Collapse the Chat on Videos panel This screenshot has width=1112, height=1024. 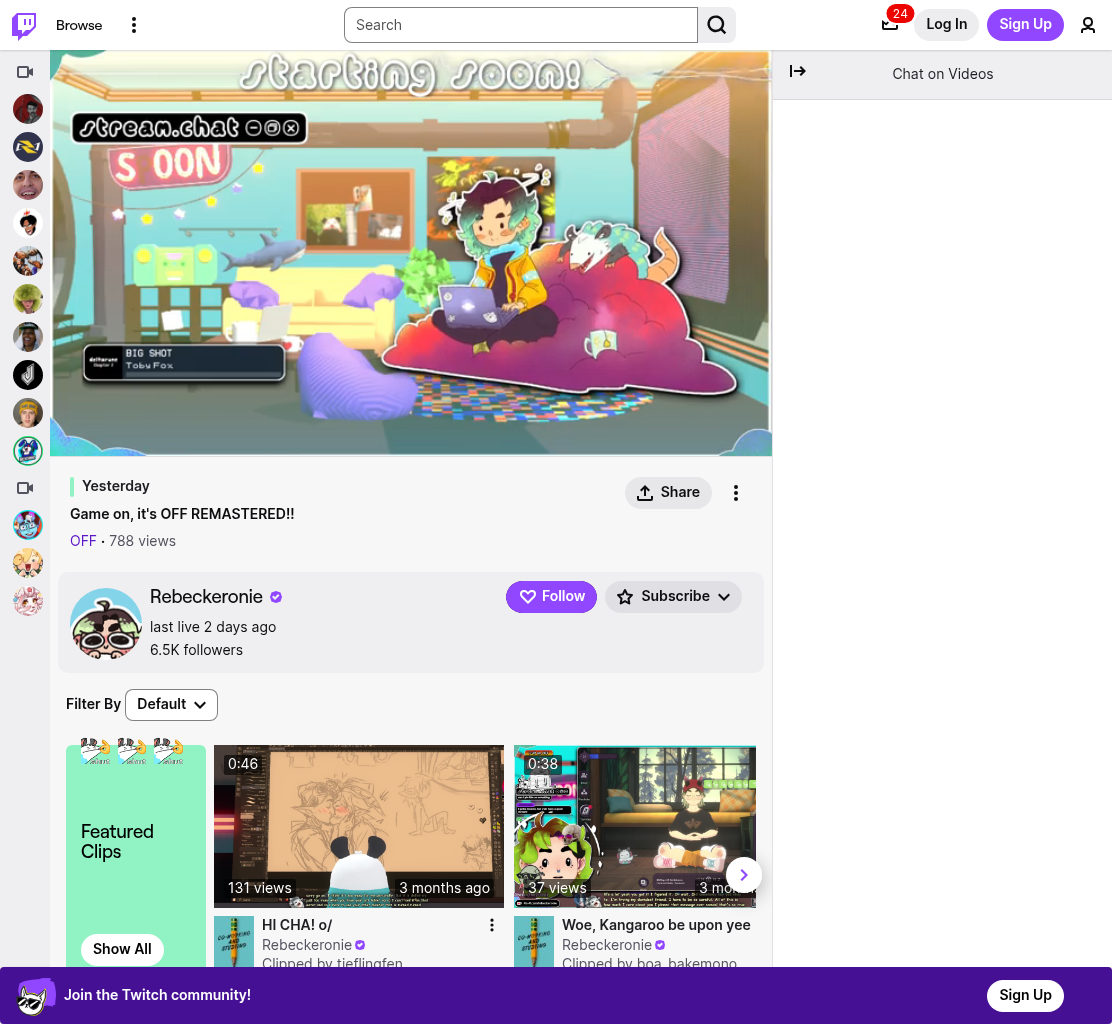coord(797,71)
